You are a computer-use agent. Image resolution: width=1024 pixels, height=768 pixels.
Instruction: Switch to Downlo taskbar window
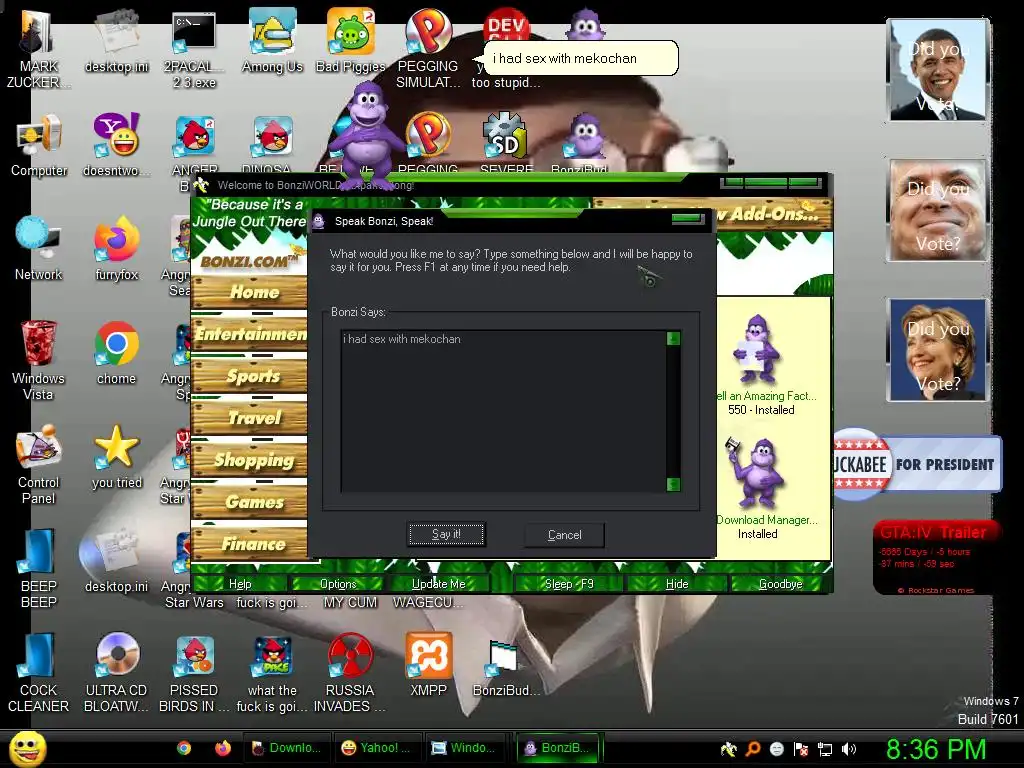(x=286, y=748)
